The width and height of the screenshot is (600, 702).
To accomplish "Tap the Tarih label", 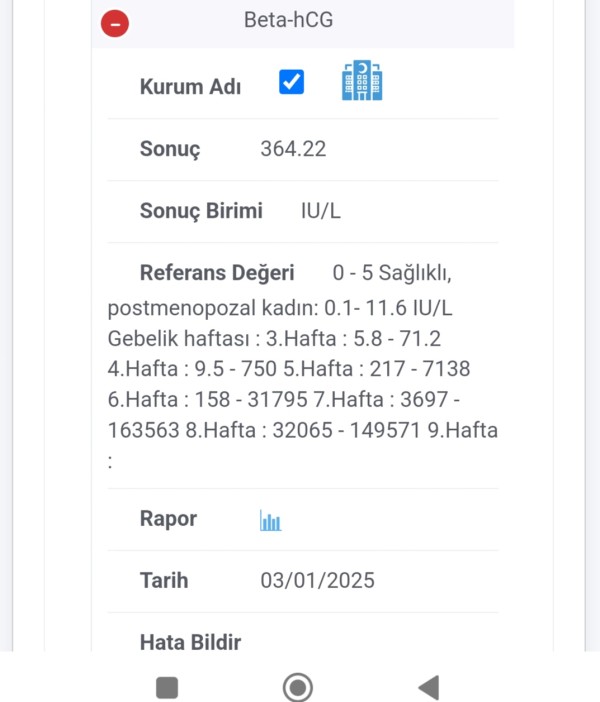I will (164, 581).
